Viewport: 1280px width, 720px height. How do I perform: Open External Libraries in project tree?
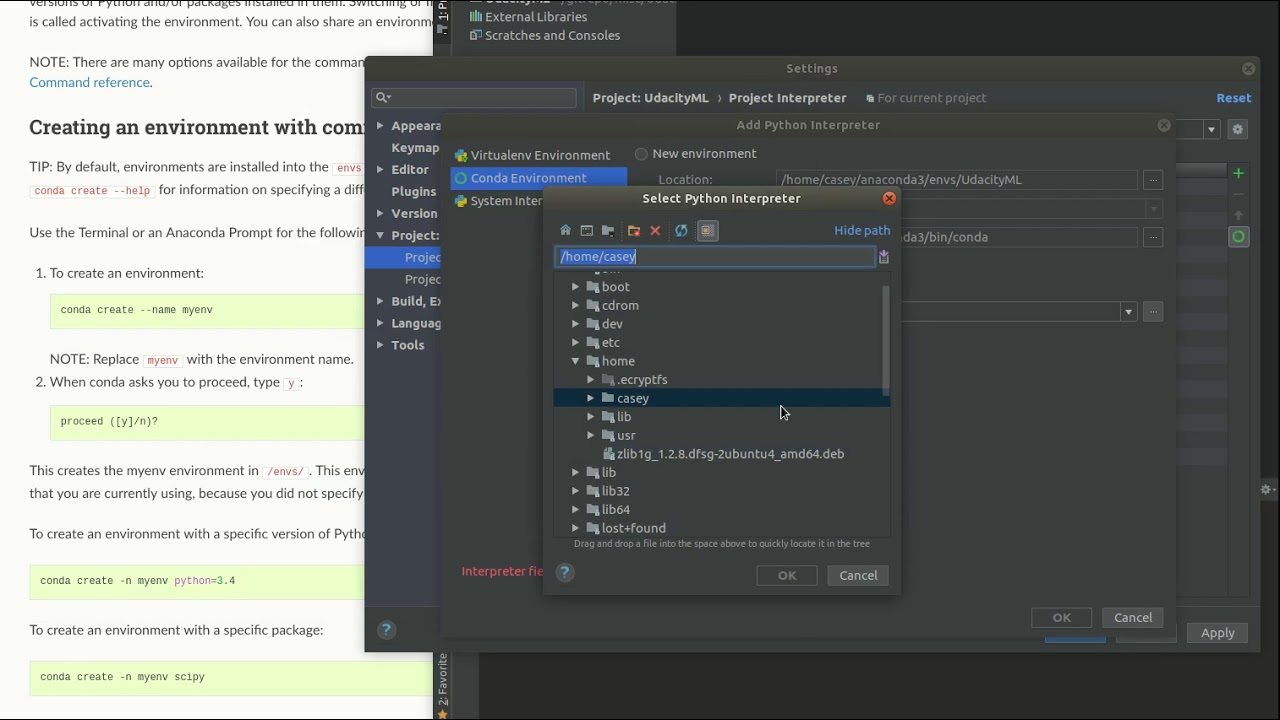528,17
